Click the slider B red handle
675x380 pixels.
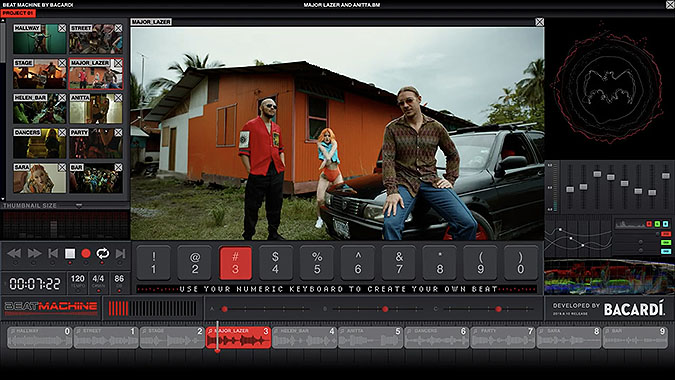point(385,309)
